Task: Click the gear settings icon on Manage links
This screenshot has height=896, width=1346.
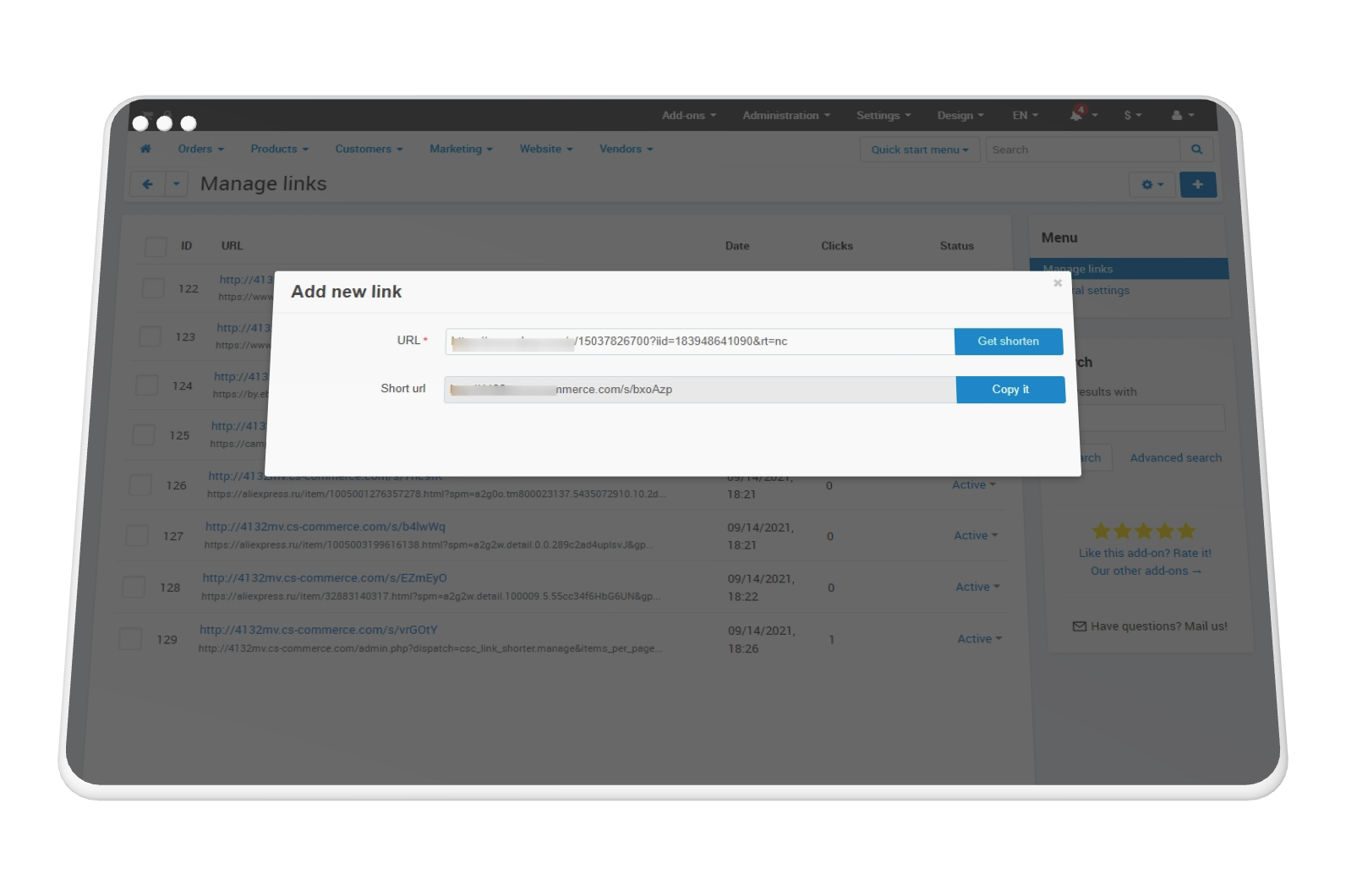Action: coord(1152,184)
